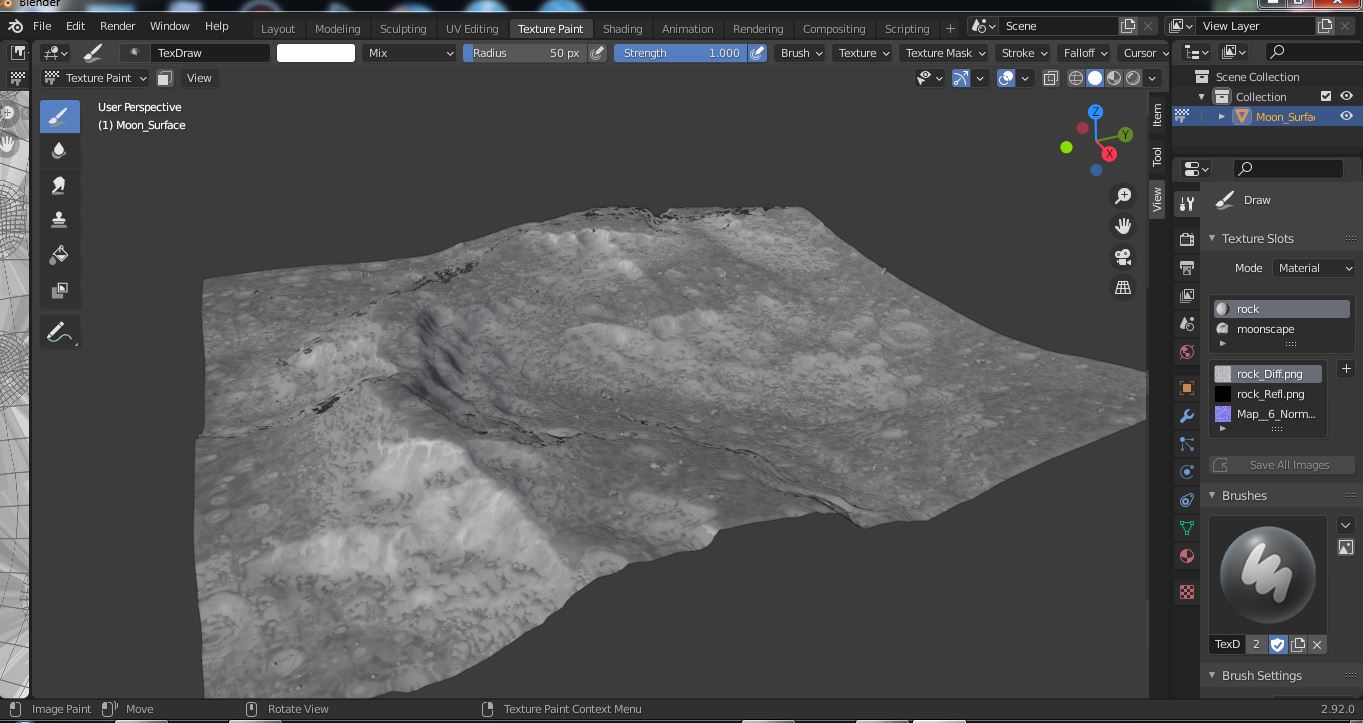Open the World properties tab
1363x723 pixels.
(1187, 352)
